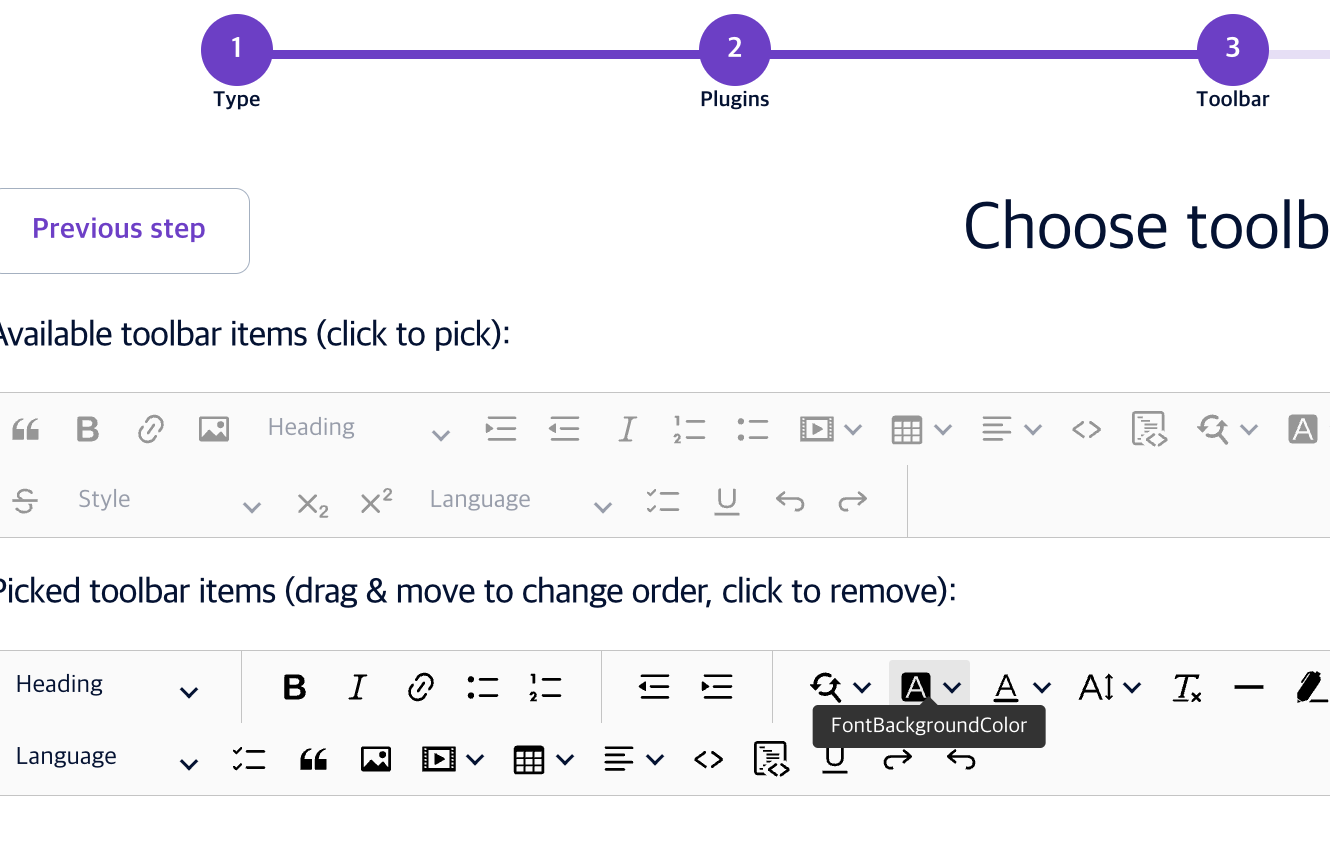The image size is (1330, 860).
Task: Pick underline from available items
Action: [x=727, y=501]
